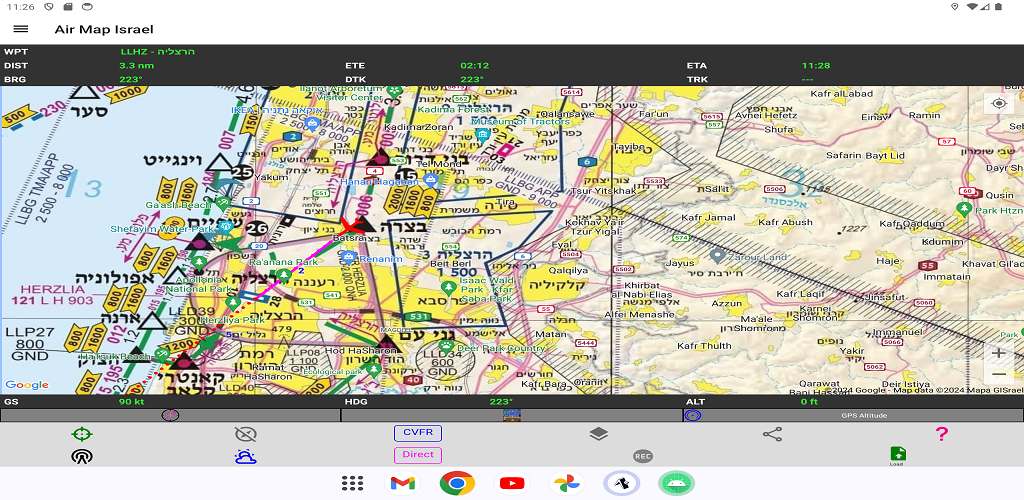Screen dimensions: 1024x500
Task: Tap the green GPS center crosshair icon
Action: (x=82, y=433)
